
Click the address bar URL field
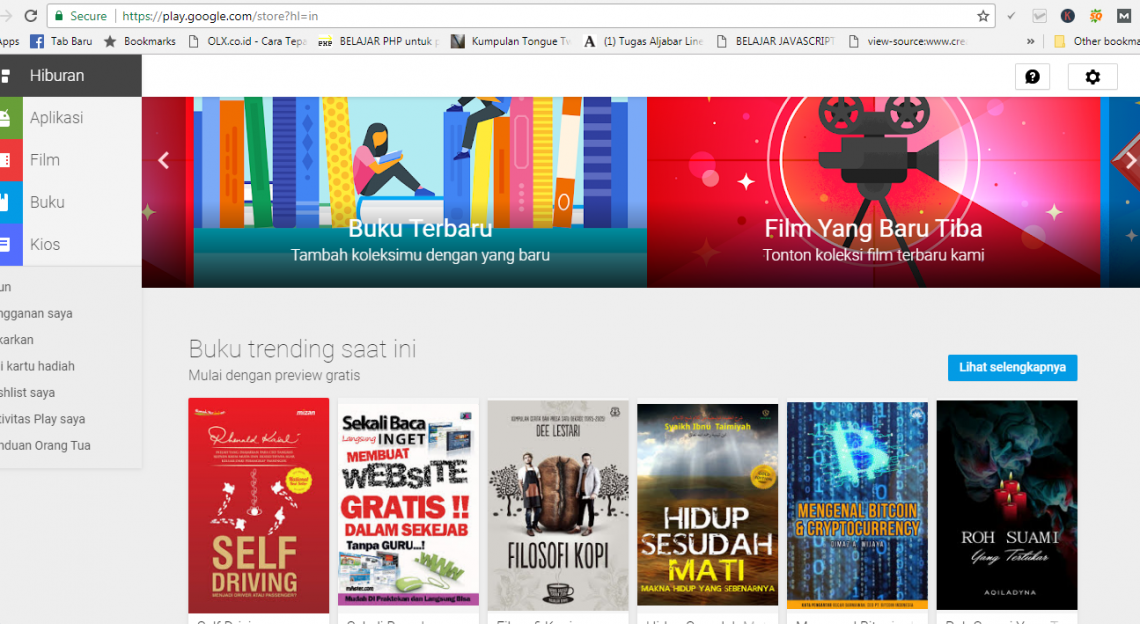click(540, 16)
